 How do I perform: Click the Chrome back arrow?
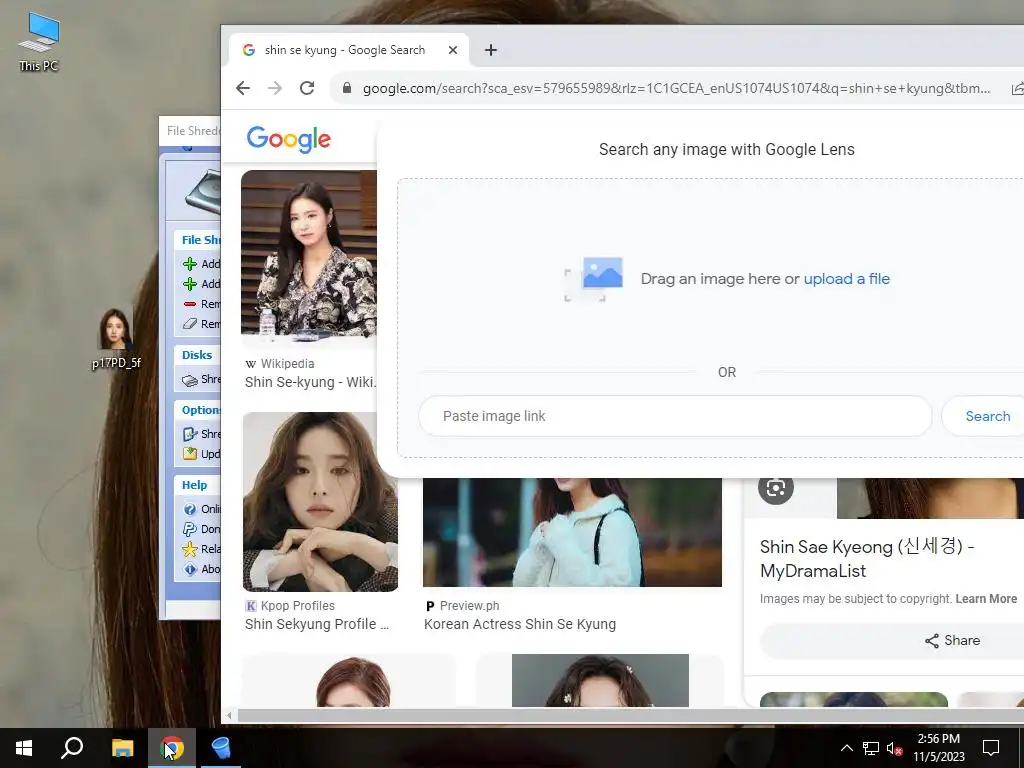pyautogui.click(x=243, y=88)
